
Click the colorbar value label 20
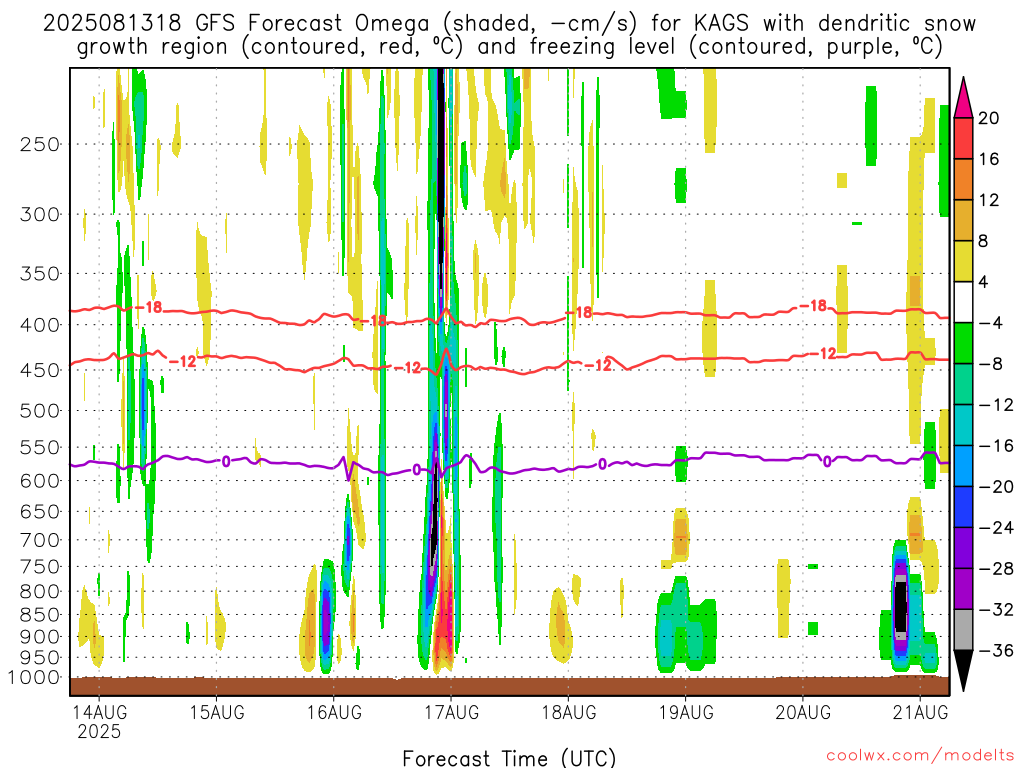coord(989,118)
